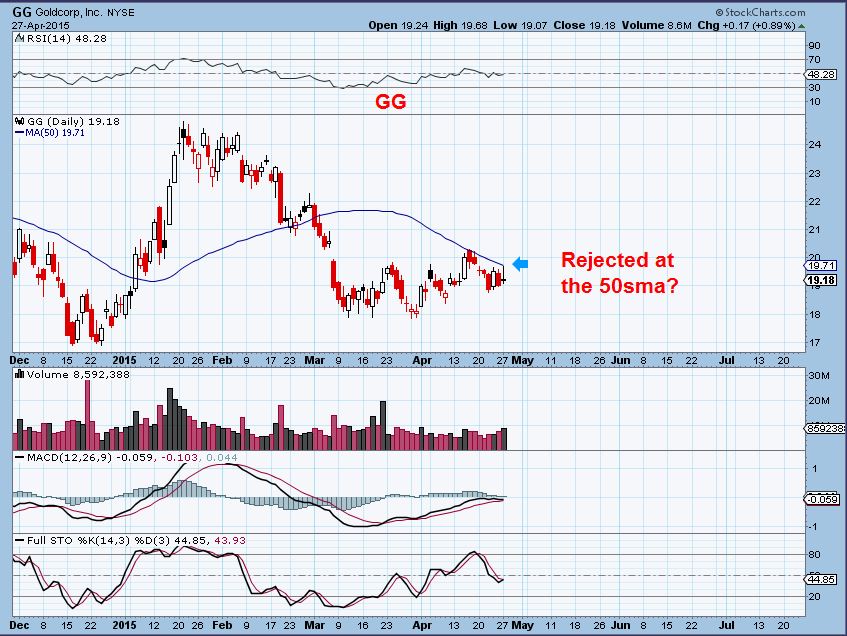The image size is (847, 636).
Task: Click the 30M volume axis label
Action: click(818, 376)
